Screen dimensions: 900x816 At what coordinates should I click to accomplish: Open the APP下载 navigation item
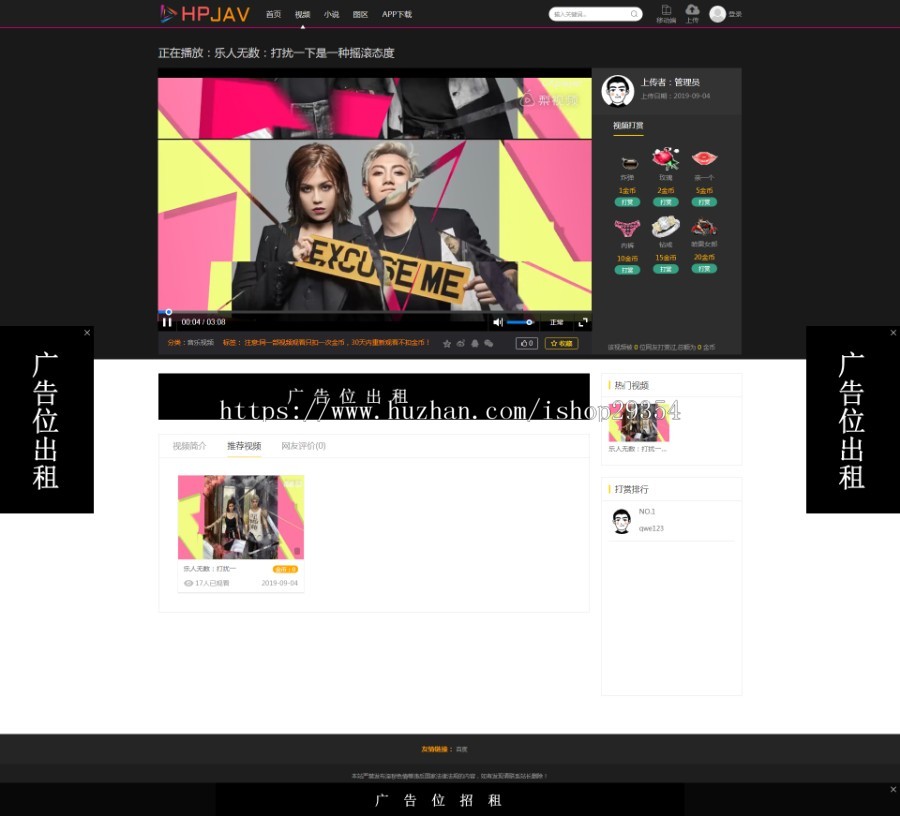point(396,14)
